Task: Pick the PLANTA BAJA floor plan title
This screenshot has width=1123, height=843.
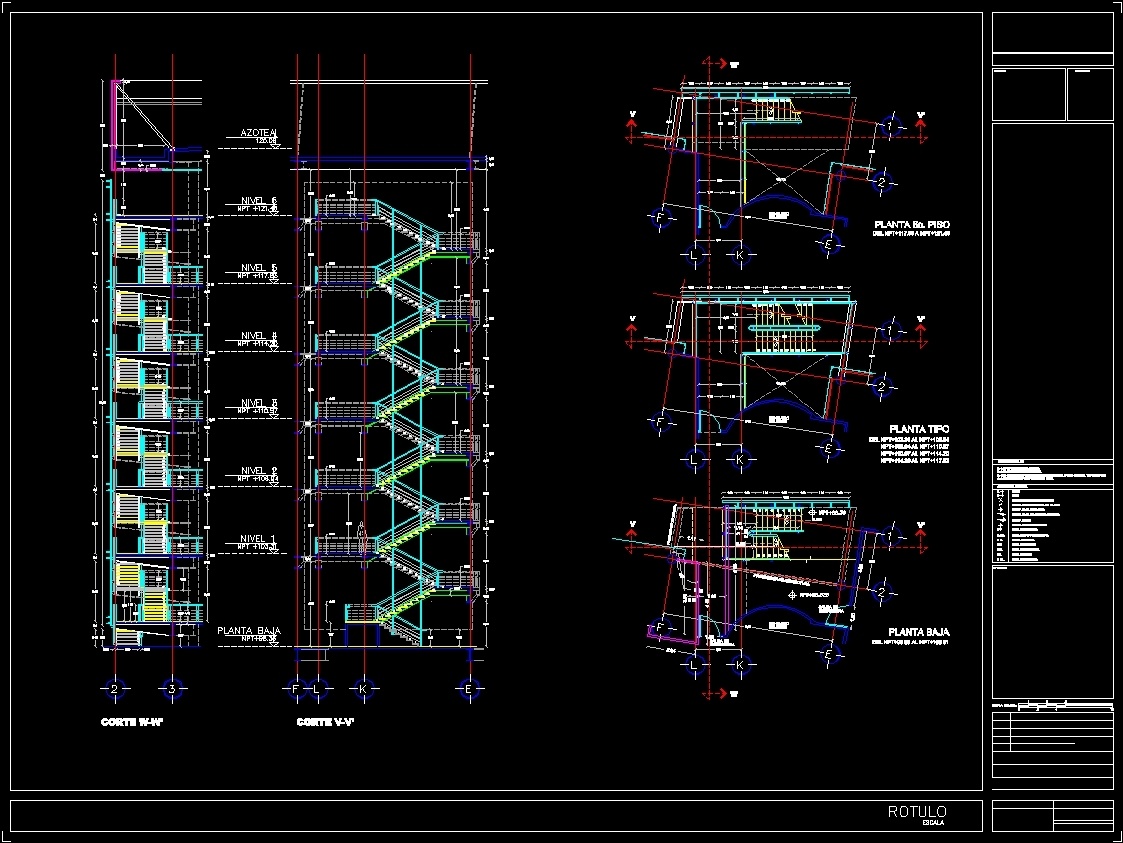Action: click(919, 632)
